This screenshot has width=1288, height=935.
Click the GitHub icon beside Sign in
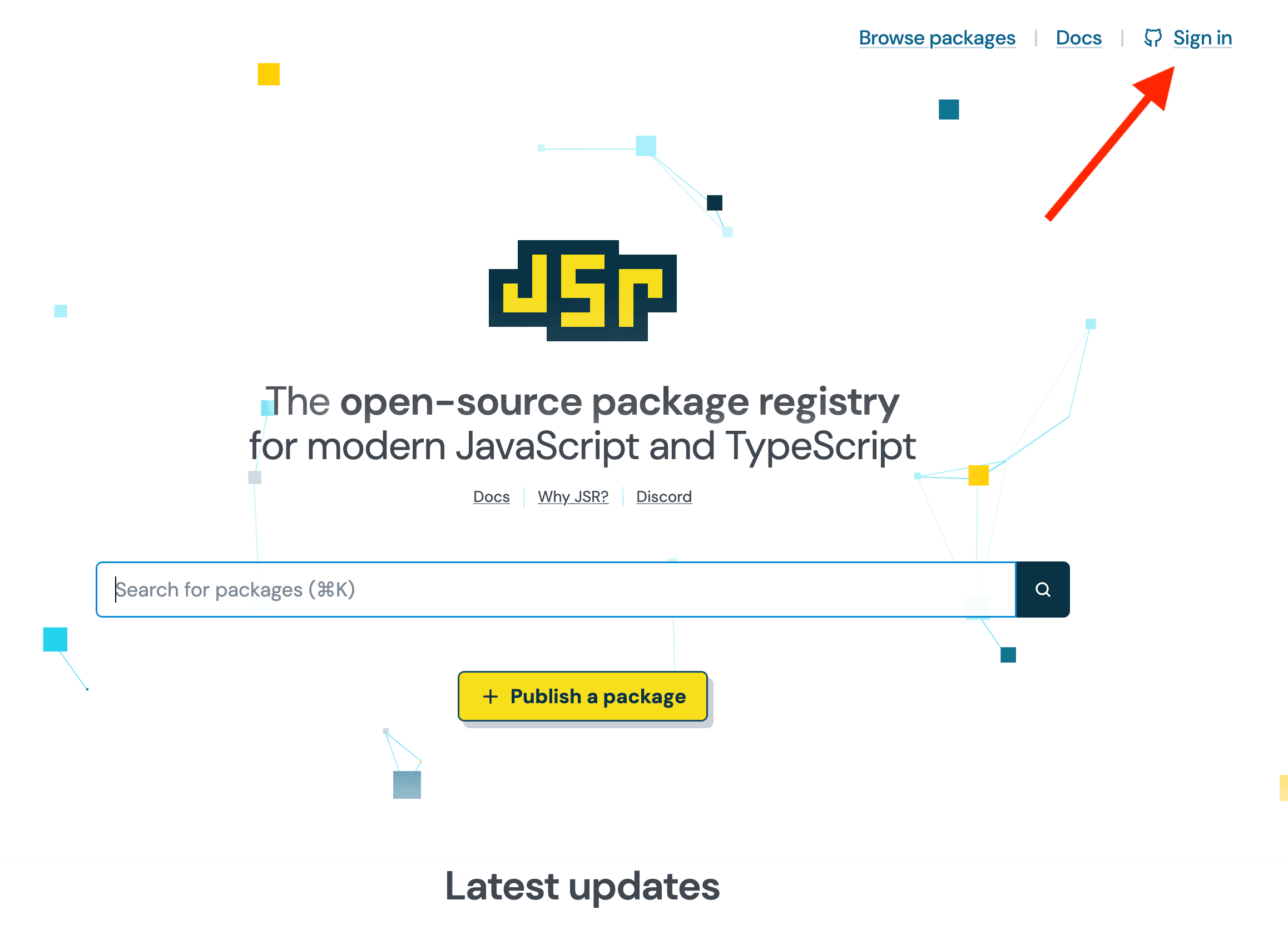pyautogui.click(x=1153, y=38)
